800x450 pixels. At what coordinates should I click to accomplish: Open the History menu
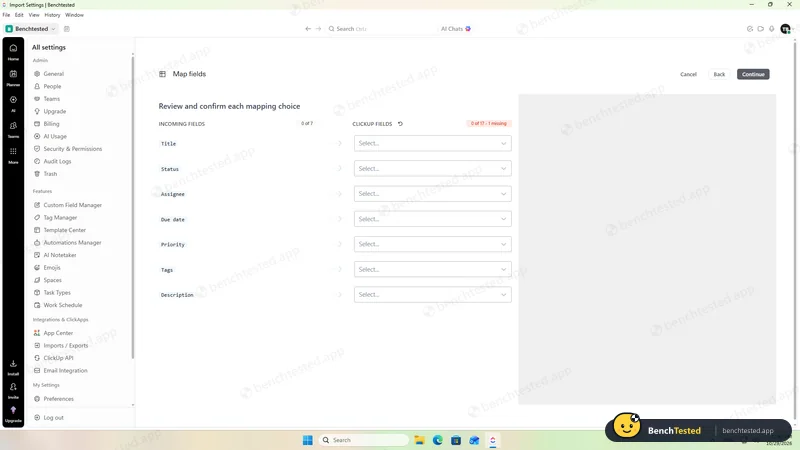pyautogui.click(x=52, y=15)
